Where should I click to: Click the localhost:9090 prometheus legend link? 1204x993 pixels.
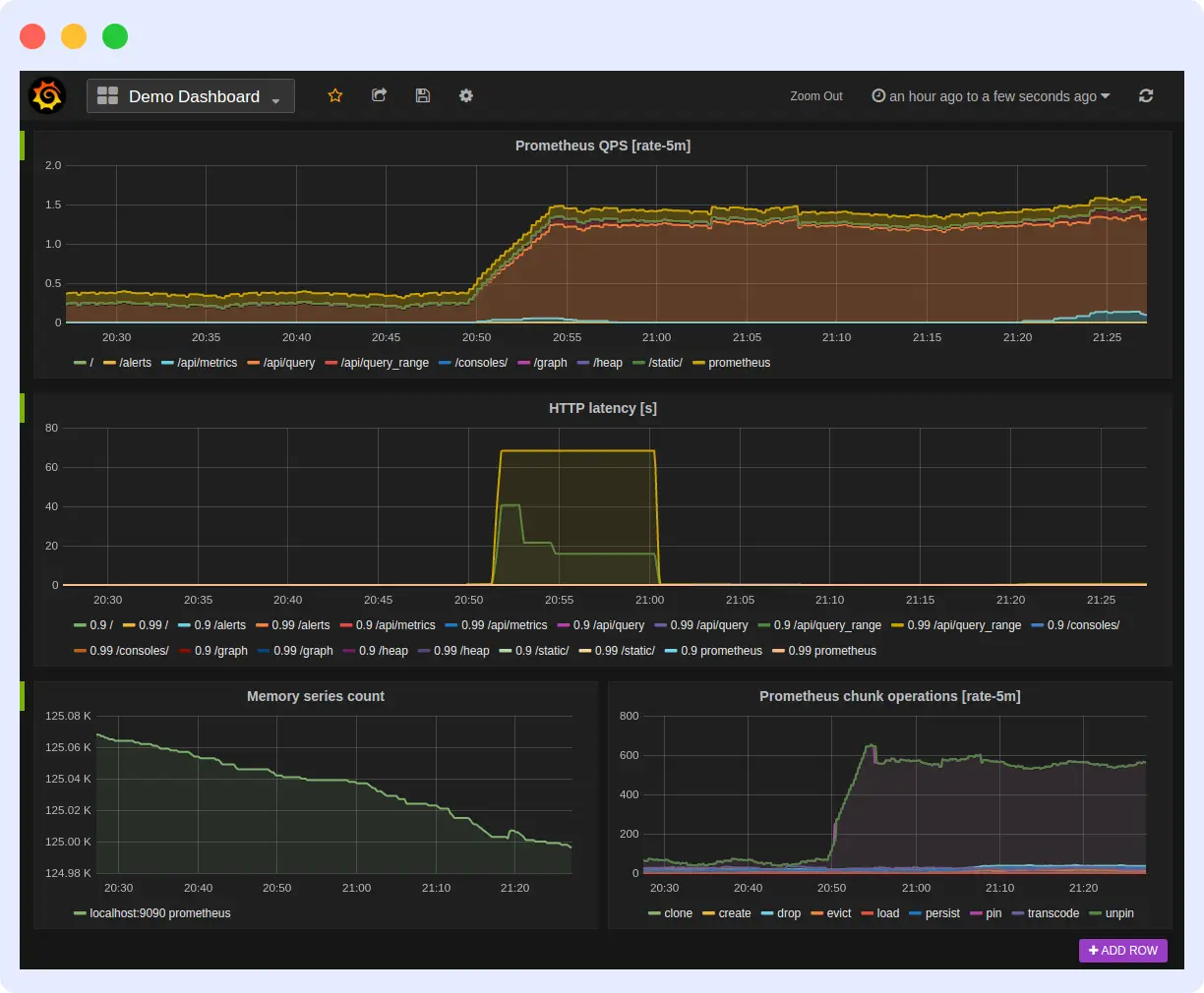[x=159, y=913]
